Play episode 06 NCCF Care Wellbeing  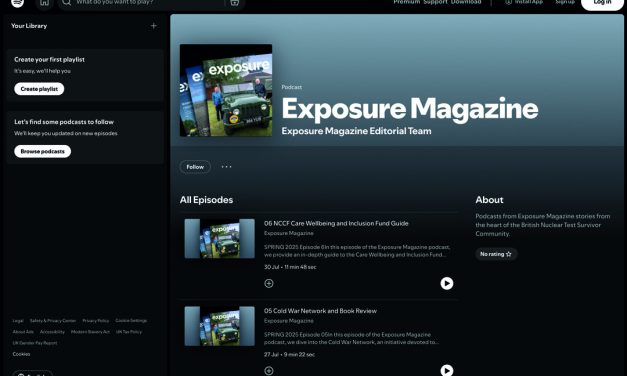(x=447, y=283)
